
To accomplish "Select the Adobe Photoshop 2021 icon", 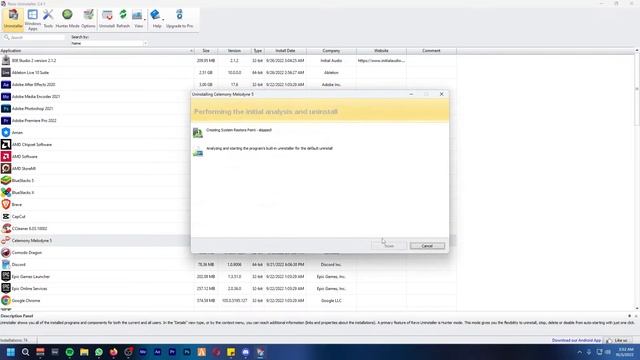I will tap(6, 109).
